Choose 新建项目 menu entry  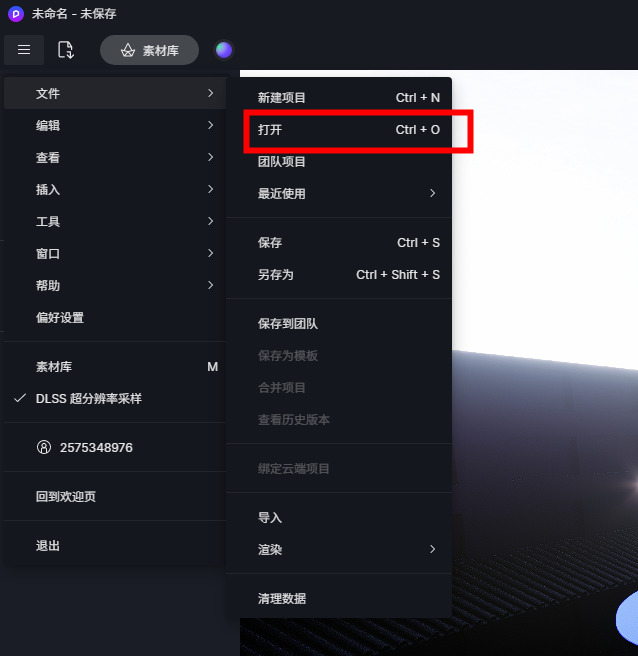coord(347,97)
